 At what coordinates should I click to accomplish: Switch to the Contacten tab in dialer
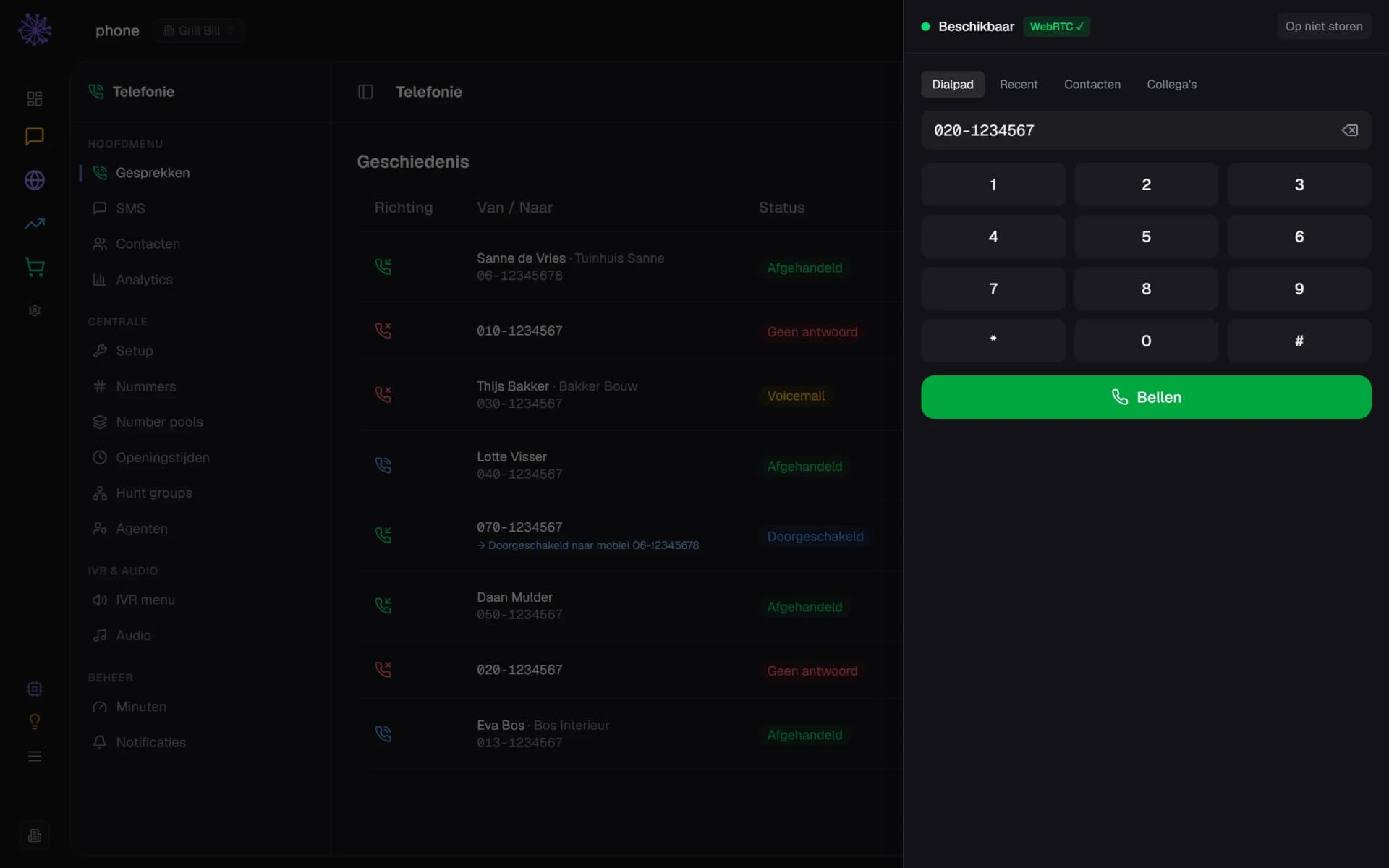click(x=1092, y=84)
